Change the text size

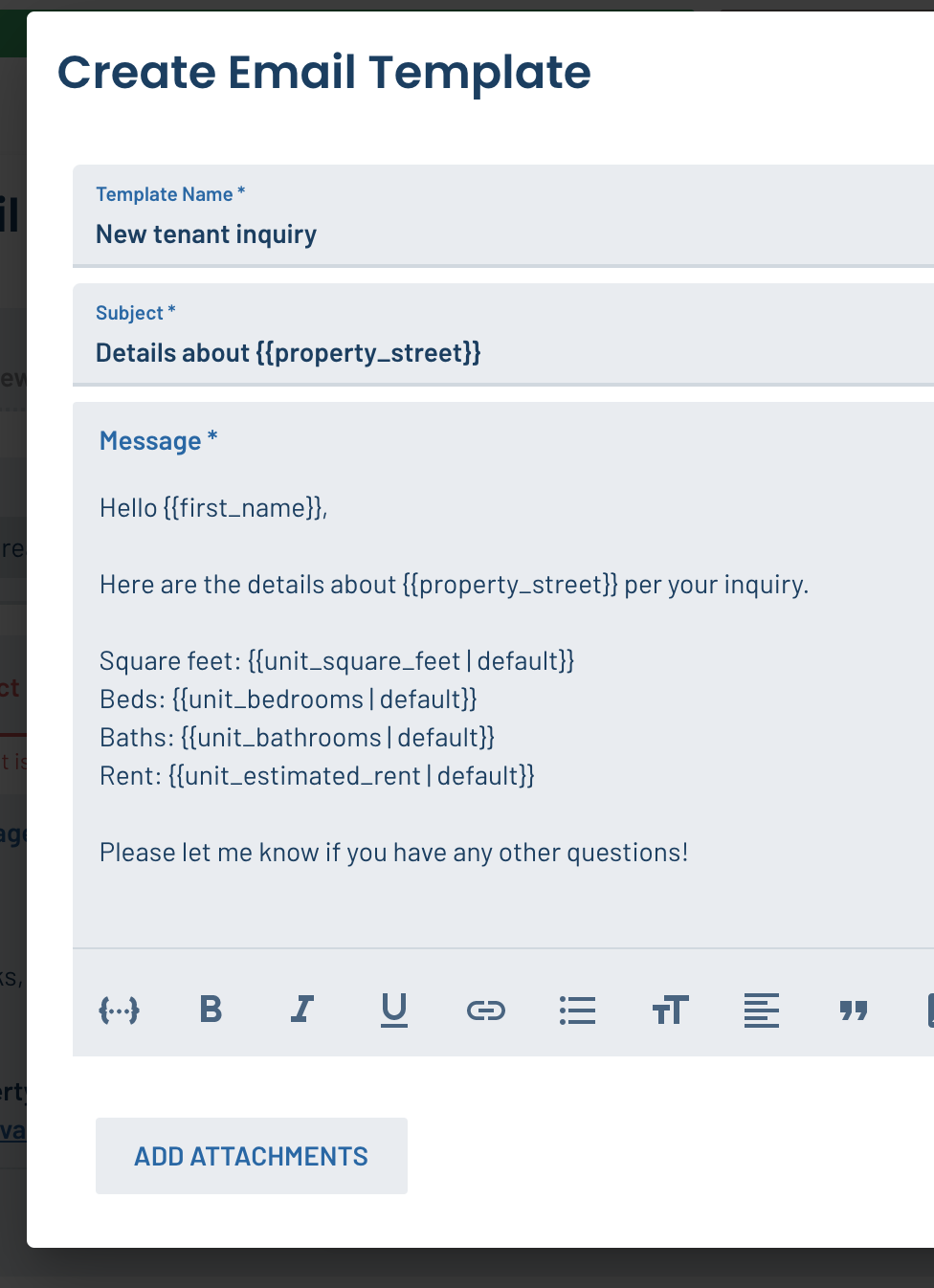coord(670,1010)
